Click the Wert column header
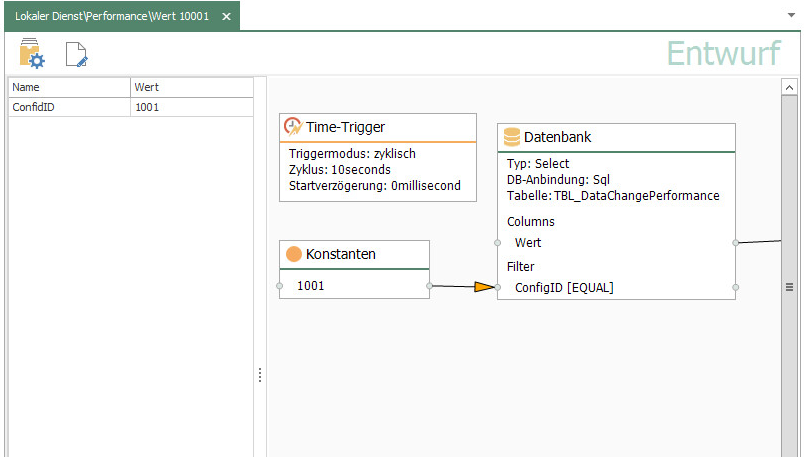804x457 pixels. coord(192,87)
